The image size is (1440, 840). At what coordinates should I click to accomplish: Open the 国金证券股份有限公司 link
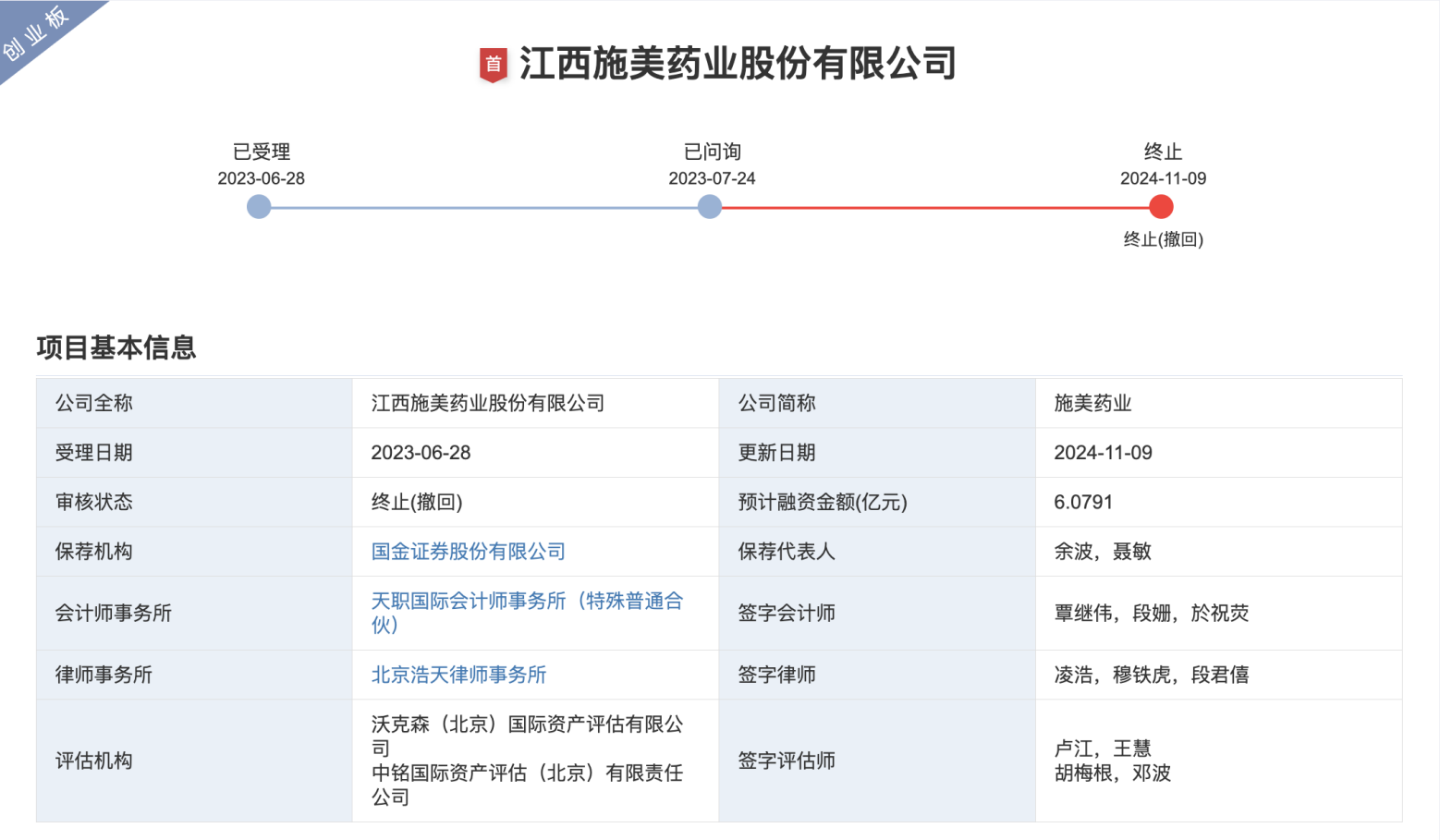point(468,552)
